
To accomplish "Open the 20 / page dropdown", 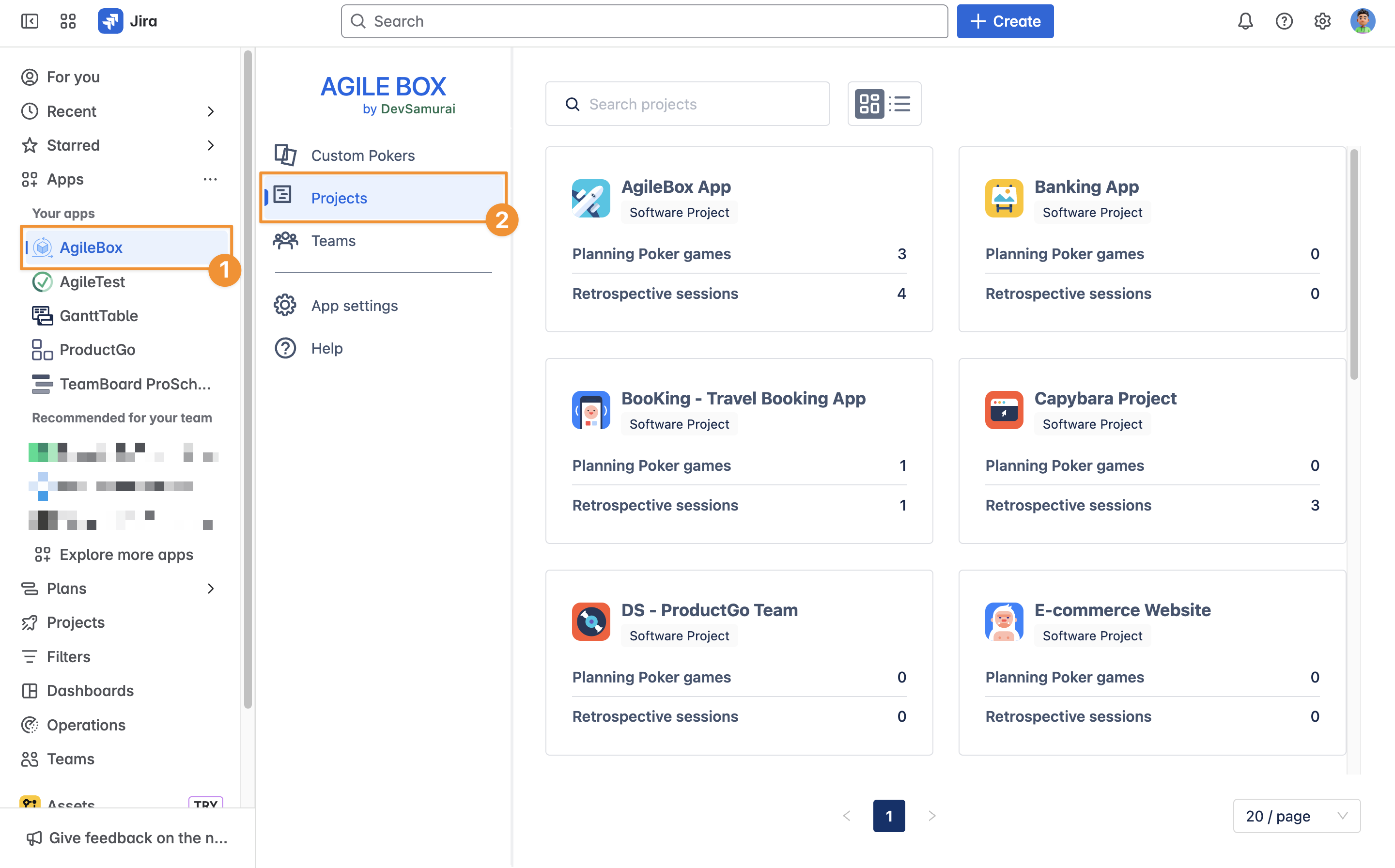I will click(x=1296, y=816).
